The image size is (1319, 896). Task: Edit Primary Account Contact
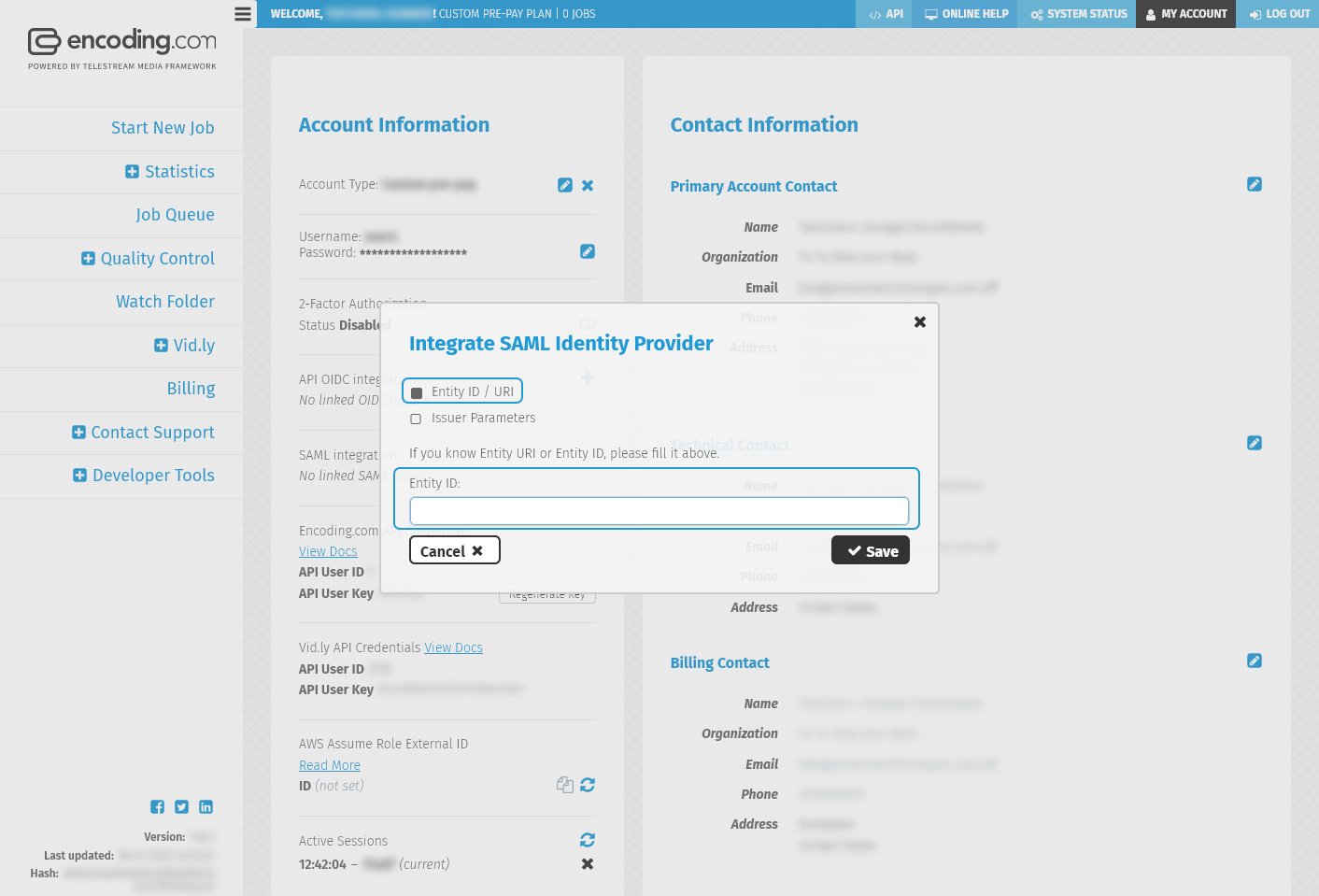point(1255,184)
